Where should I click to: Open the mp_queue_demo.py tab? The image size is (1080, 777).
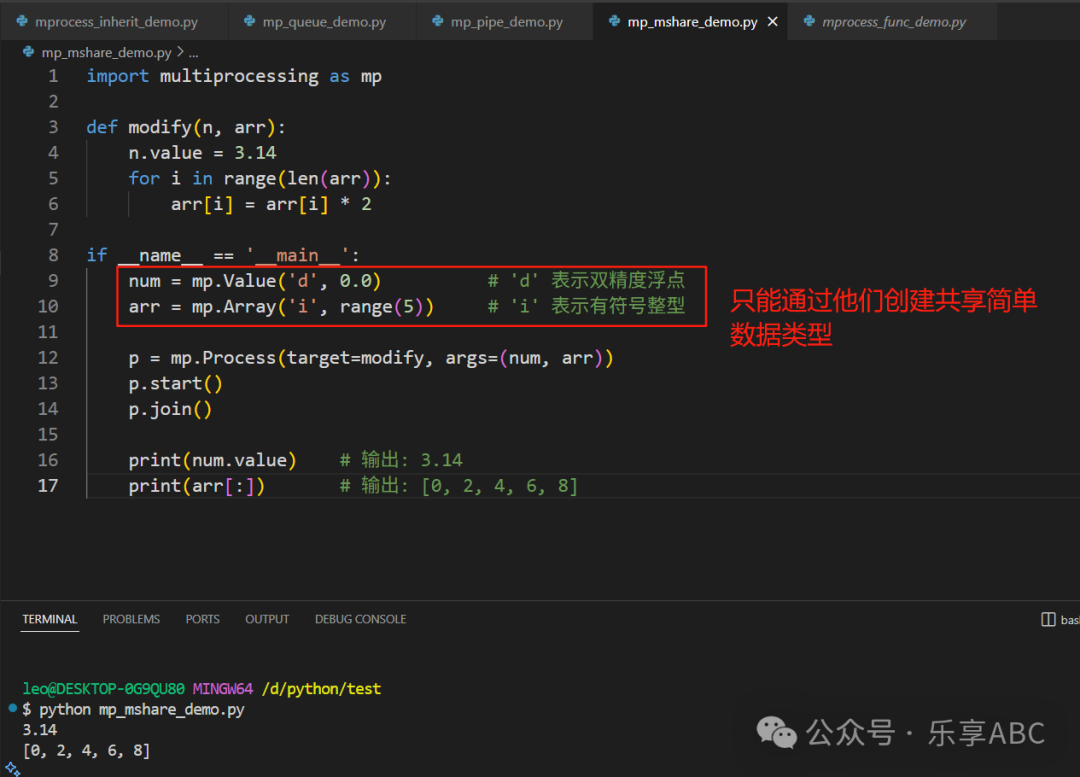[x=322, y=21]
